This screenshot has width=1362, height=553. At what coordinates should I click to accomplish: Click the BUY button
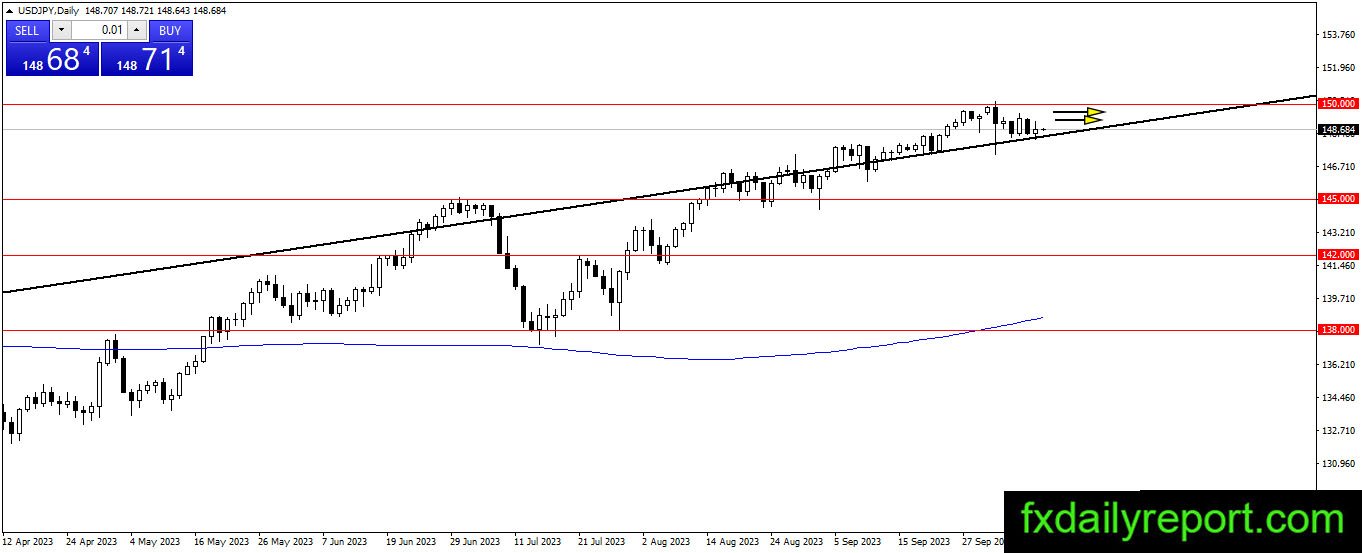[x=170, y=30]
